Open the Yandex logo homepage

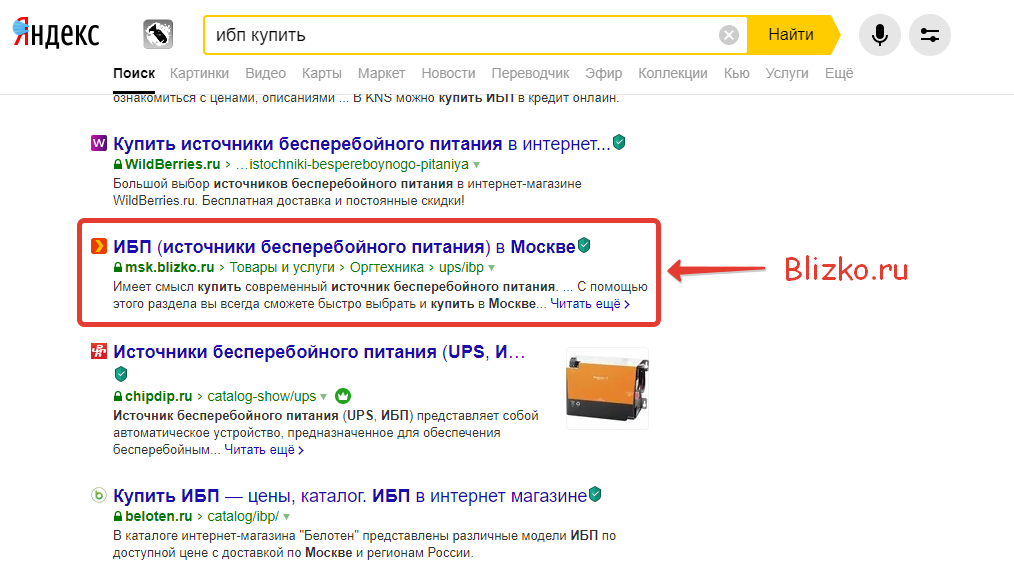[x=56, y=34]
